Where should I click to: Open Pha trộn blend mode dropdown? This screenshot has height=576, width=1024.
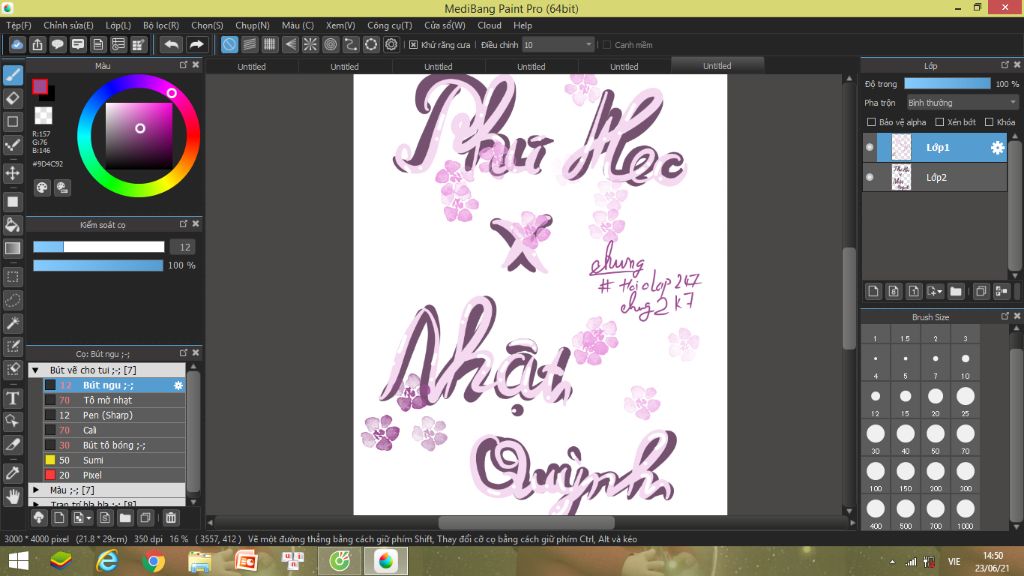[x=962, y=103]
